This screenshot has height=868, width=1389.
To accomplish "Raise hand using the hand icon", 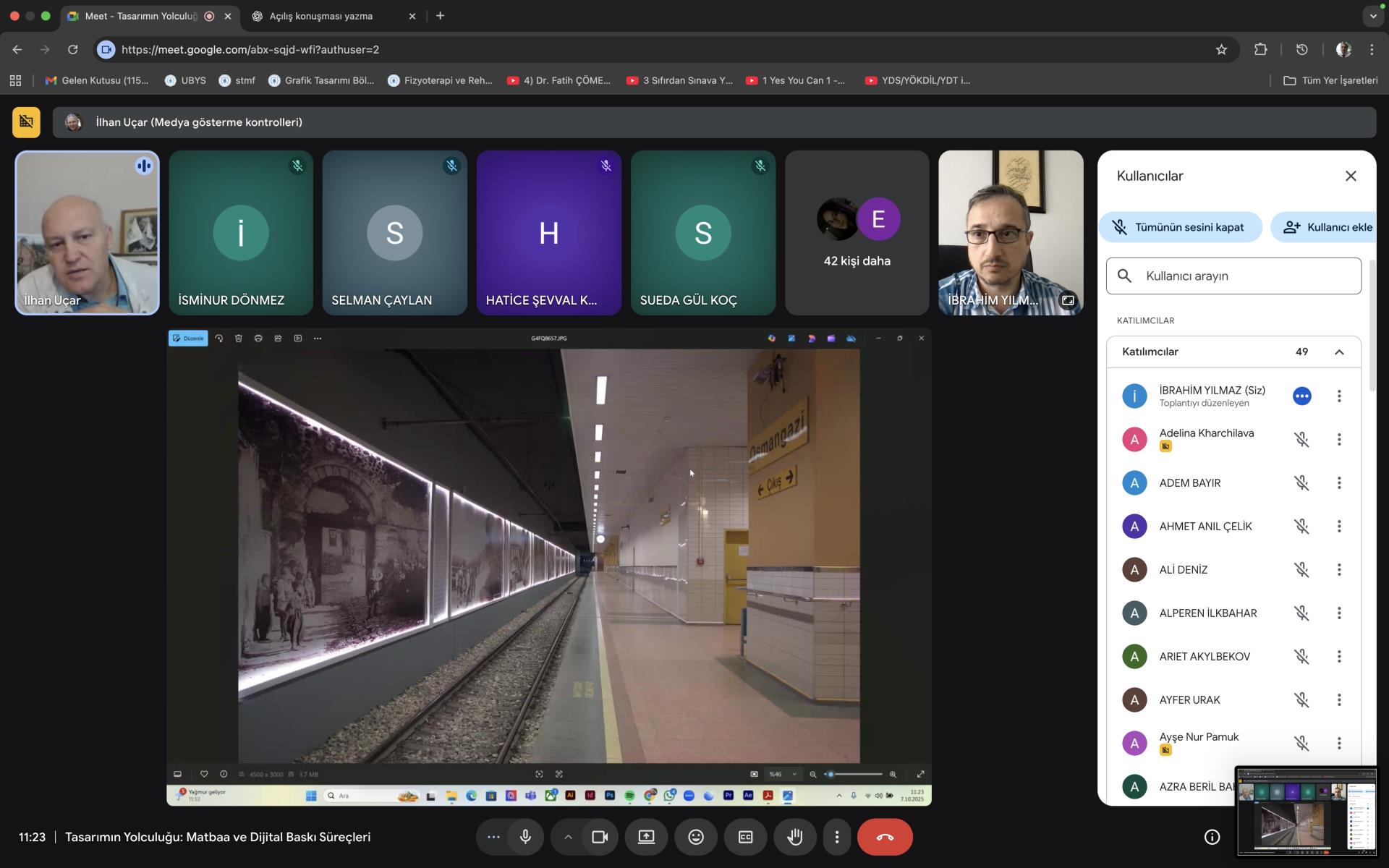I will pos(794,837).
